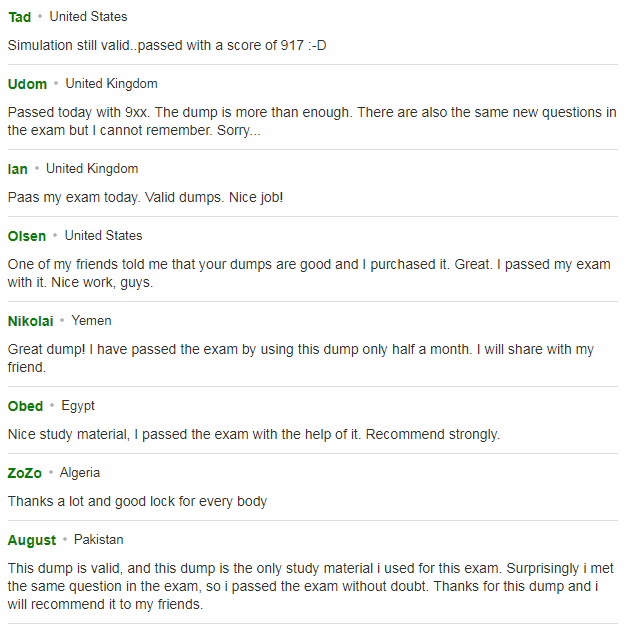Image resolution: width=625 pixels, height=629 pixels.
Task: Click United States next to Tad
Action: point(88,16)
